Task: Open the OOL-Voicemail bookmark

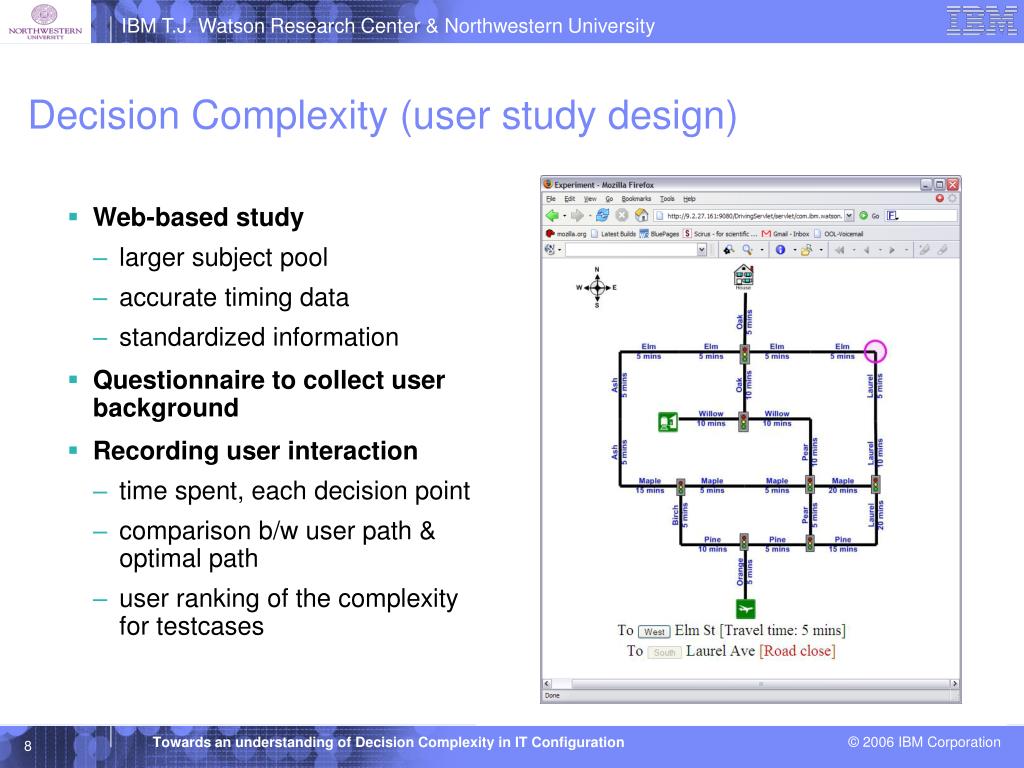Action: pos(839,234)
